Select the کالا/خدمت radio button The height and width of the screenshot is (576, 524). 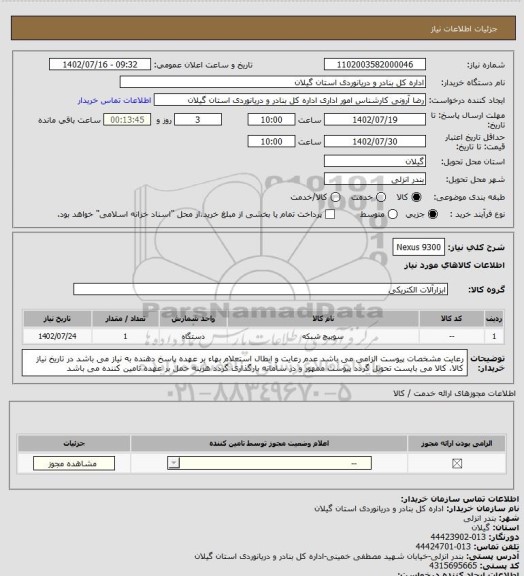click(x=335, y=197)
